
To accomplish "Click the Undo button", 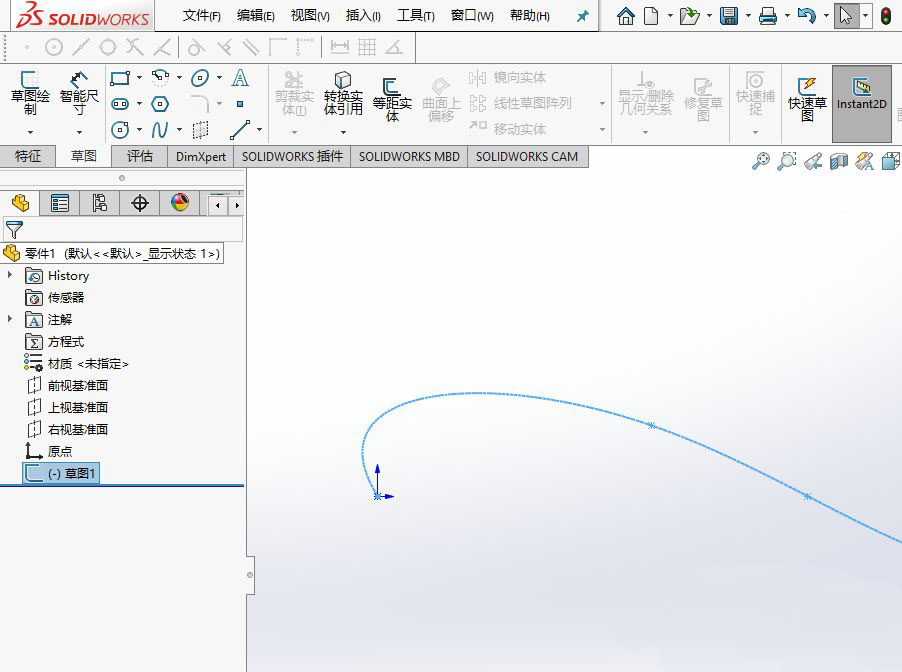I will (807, 14).
